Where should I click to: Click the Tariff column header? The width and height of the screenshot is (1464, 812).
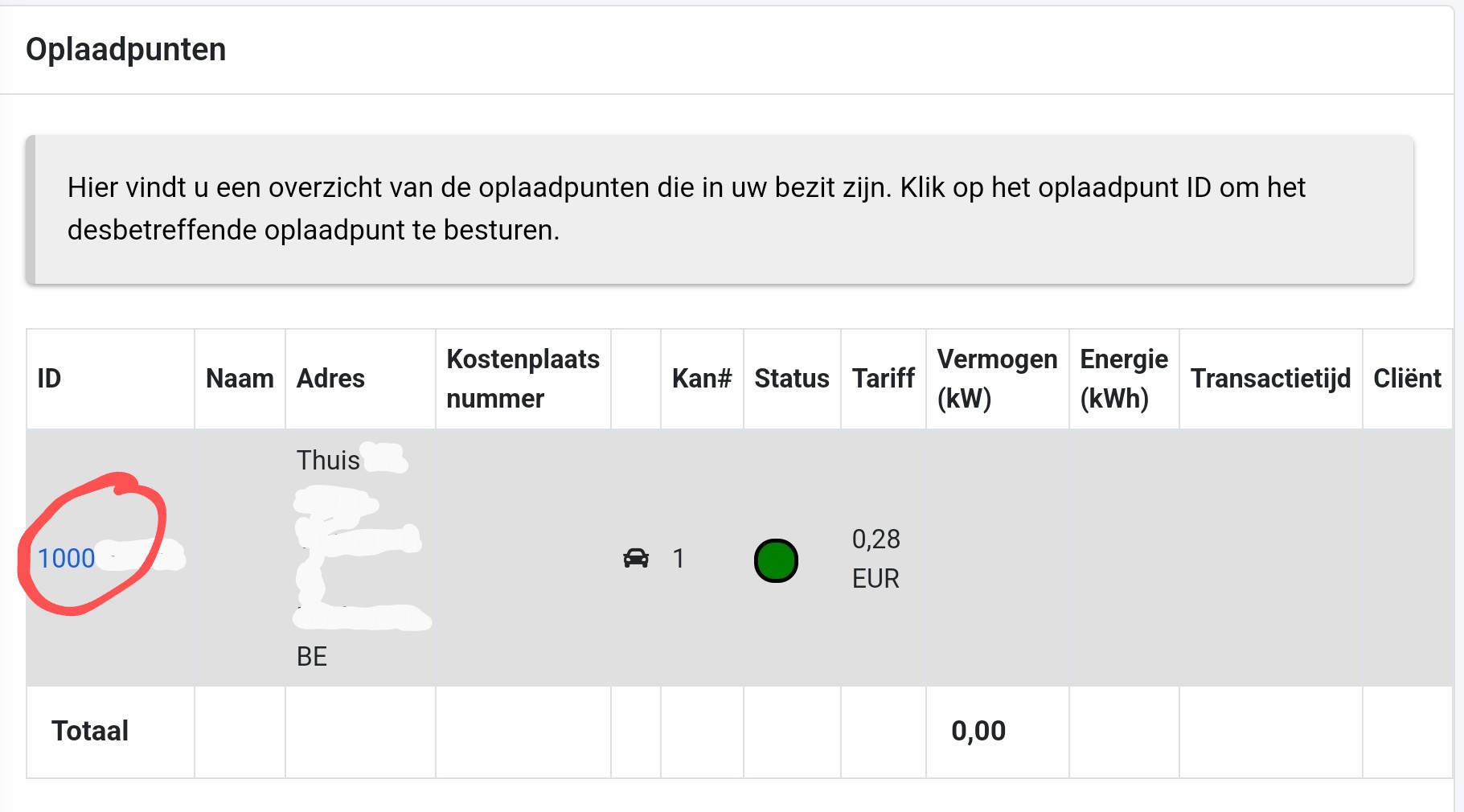[x=884, y=379]
